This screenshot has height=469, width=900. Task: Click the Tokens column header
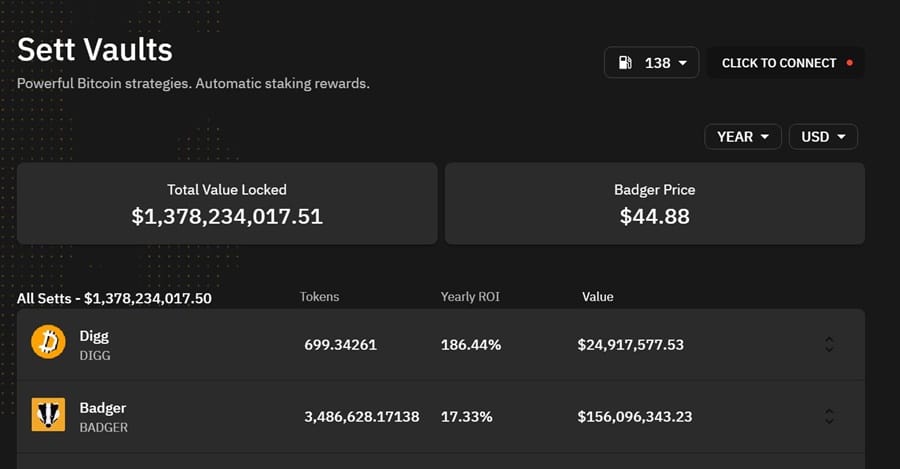pos(319,297)
